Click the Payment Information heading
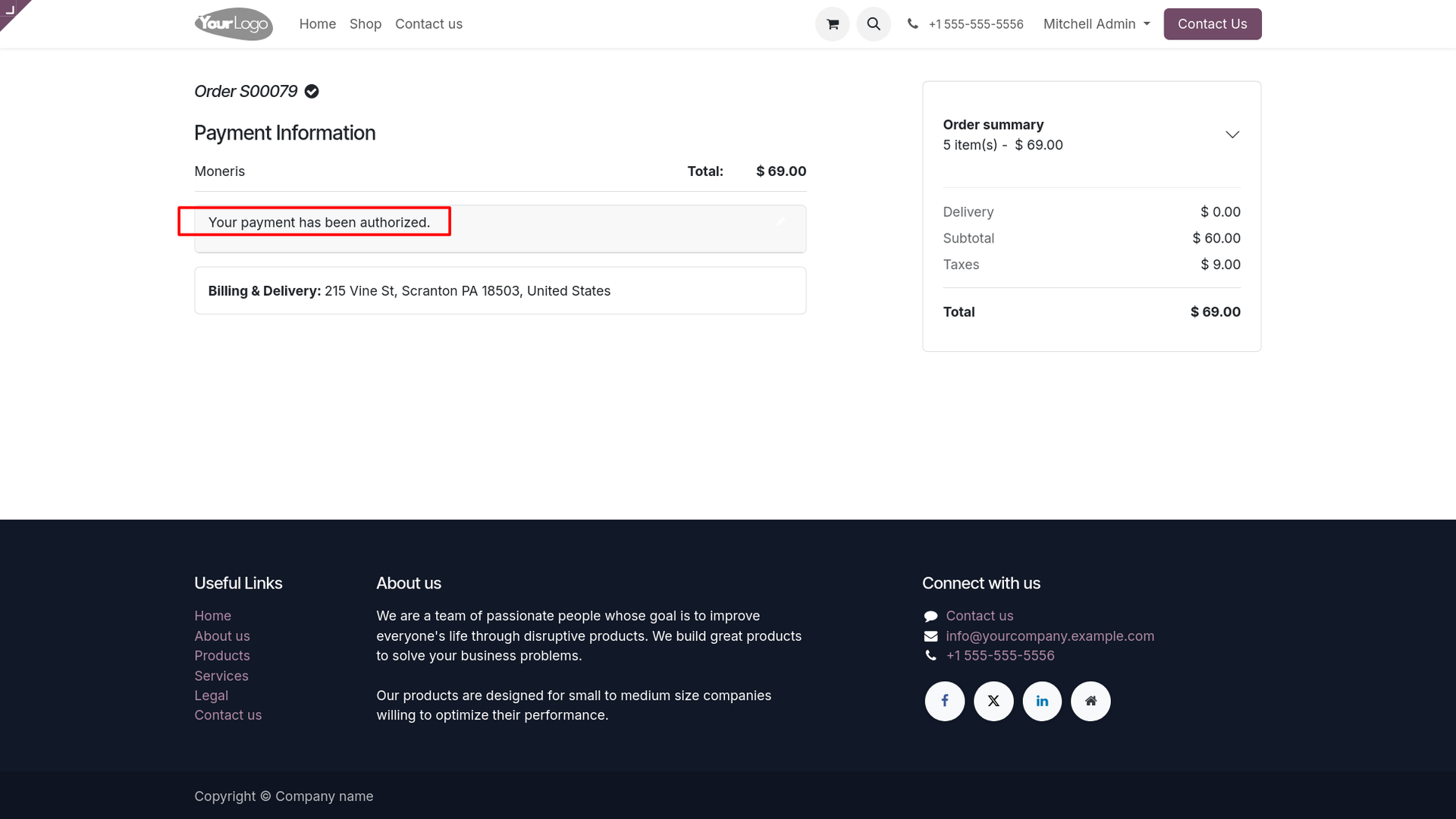This screenshot has width=1456, height=819. pyautogui.click(x=285, y=133)
